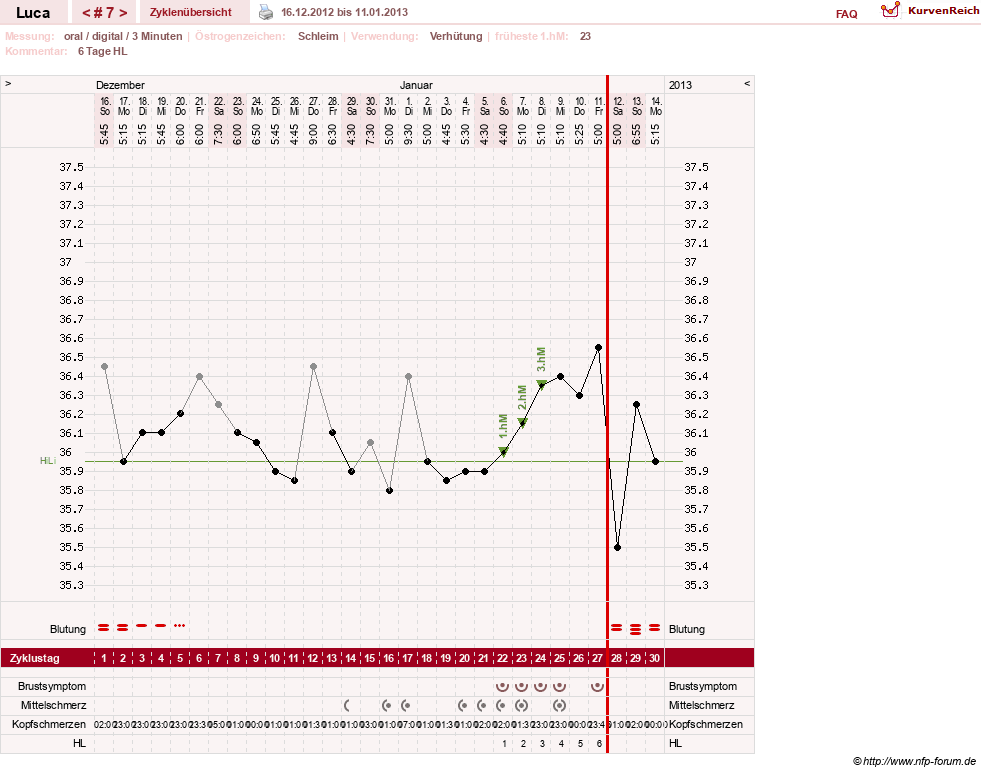The width and height of the screenshot is (981, 773).
Task: Click the Mittelschmerz icon on cycle day 16
Action: 387,705
